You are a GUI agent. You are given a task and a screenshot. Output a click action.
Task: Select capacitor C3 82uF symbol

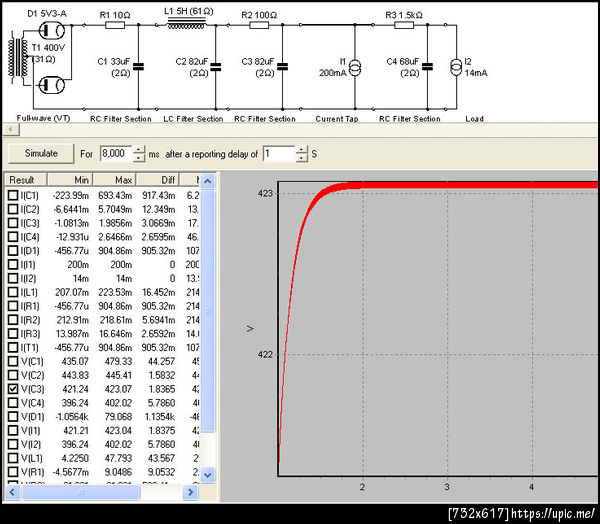[x=282, y=67]
